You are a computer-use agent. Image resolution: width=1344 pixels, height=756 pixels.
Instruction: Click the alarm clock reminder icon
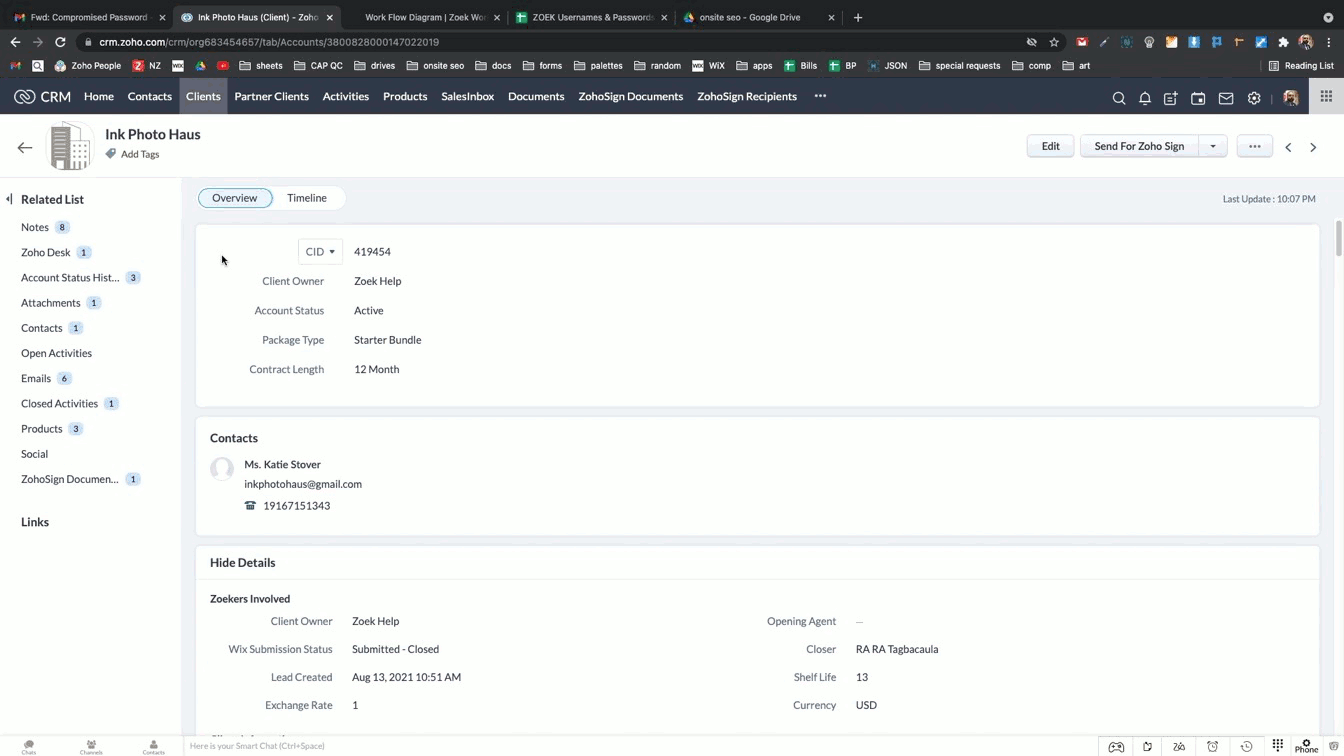pos(1213,746)
